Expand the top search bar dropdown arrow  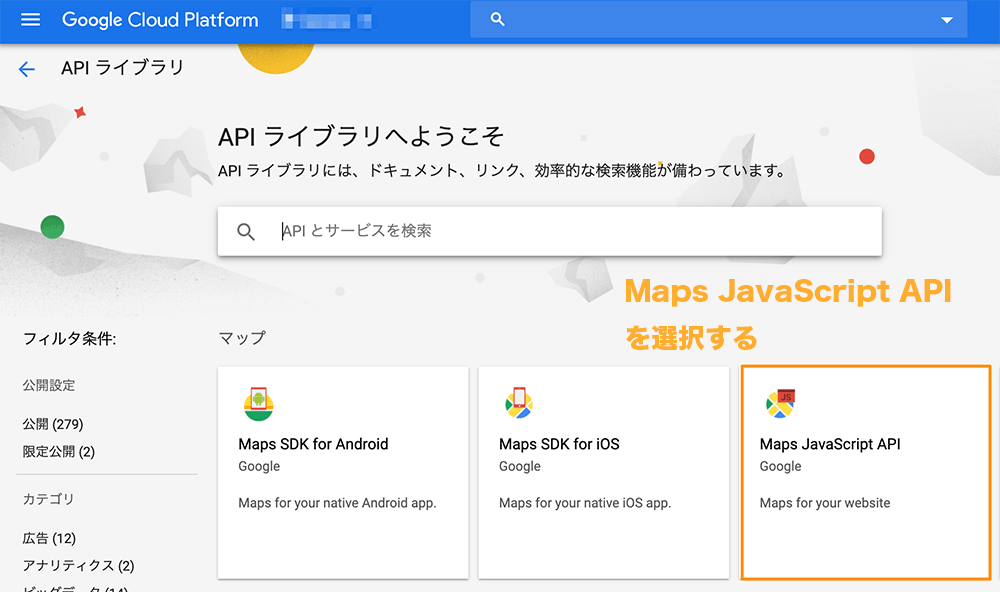947,20
